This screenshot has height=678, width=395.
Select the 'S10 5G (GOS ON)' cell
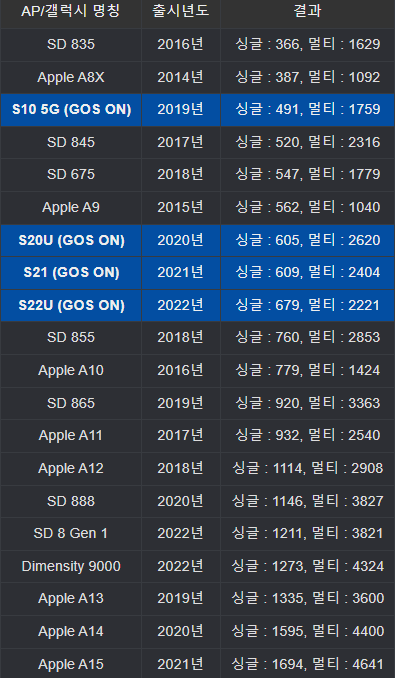(x=71, y=110)
